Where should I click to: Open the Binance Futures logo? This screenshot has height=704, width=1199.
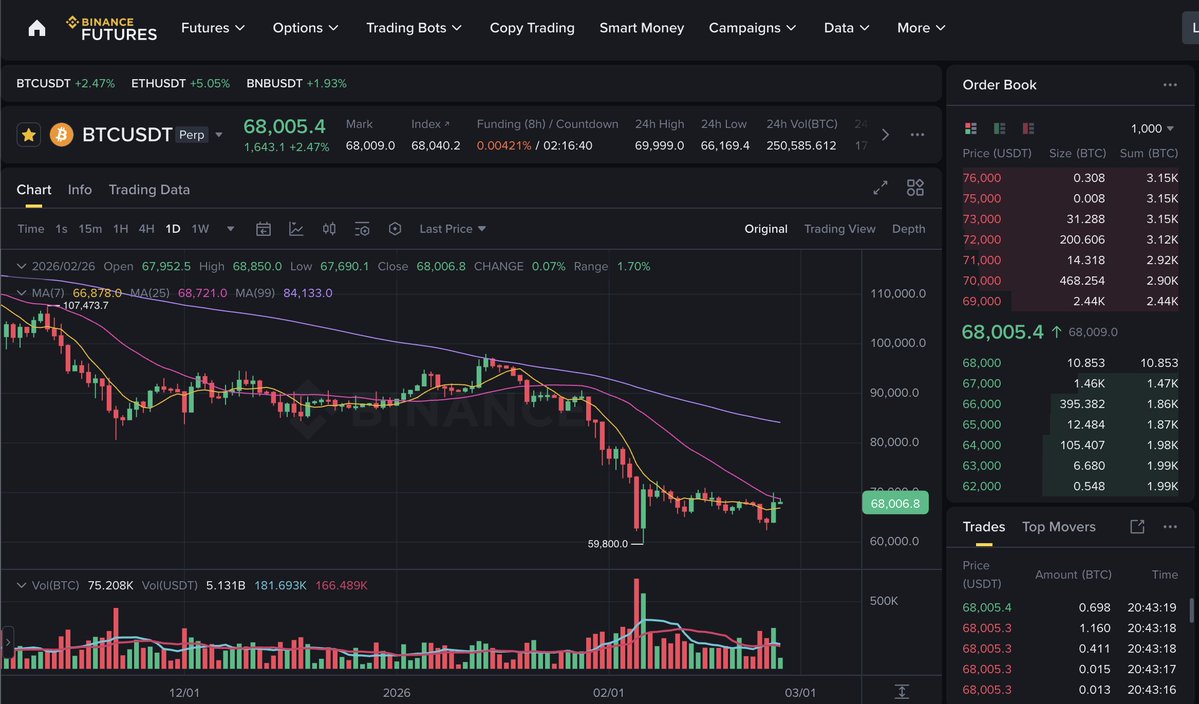pos(112,28)
